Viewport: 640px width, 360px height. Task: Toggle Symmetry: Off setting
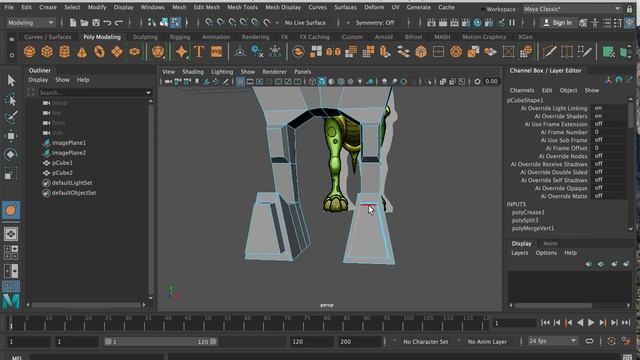coord(374,23)
